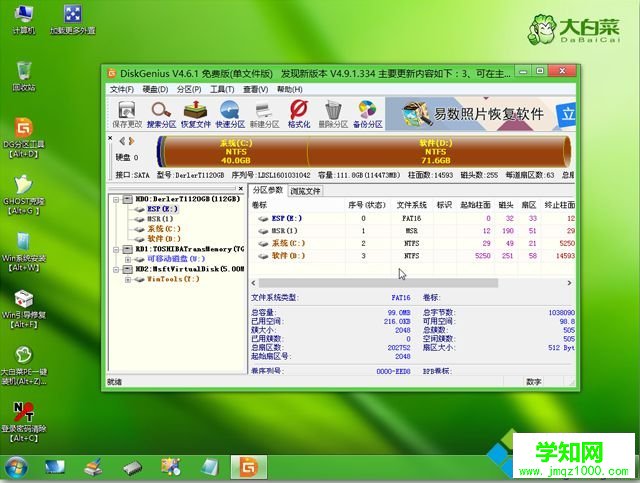Click the 序号(状态) column header
This screenshot has height=483, width=640.
pyautogui.click(x=367, y=205)
